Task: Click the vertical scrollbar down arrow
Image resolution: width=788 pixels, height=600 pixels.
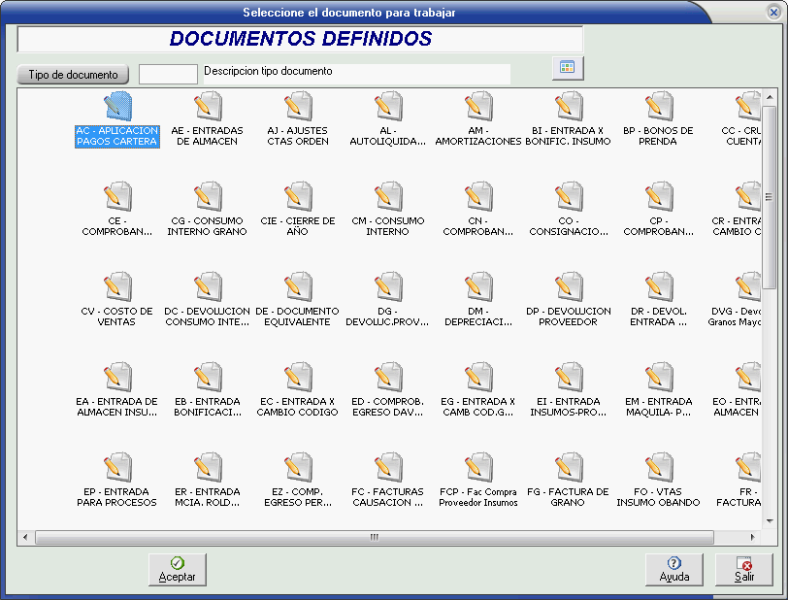Action: tap(770, 521)
